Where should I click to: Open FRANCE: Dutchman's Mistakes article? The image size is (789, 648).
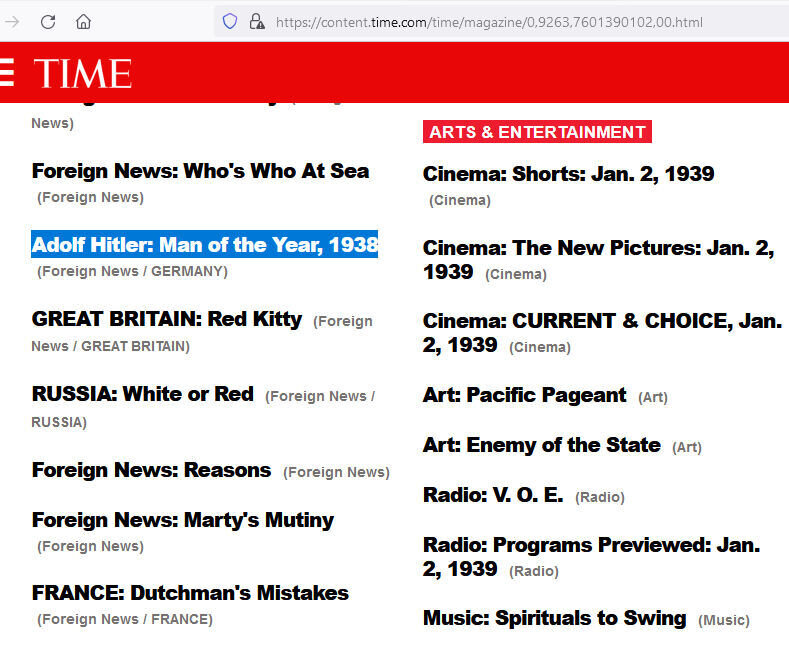pyautogui.click(x=190, y=593)
